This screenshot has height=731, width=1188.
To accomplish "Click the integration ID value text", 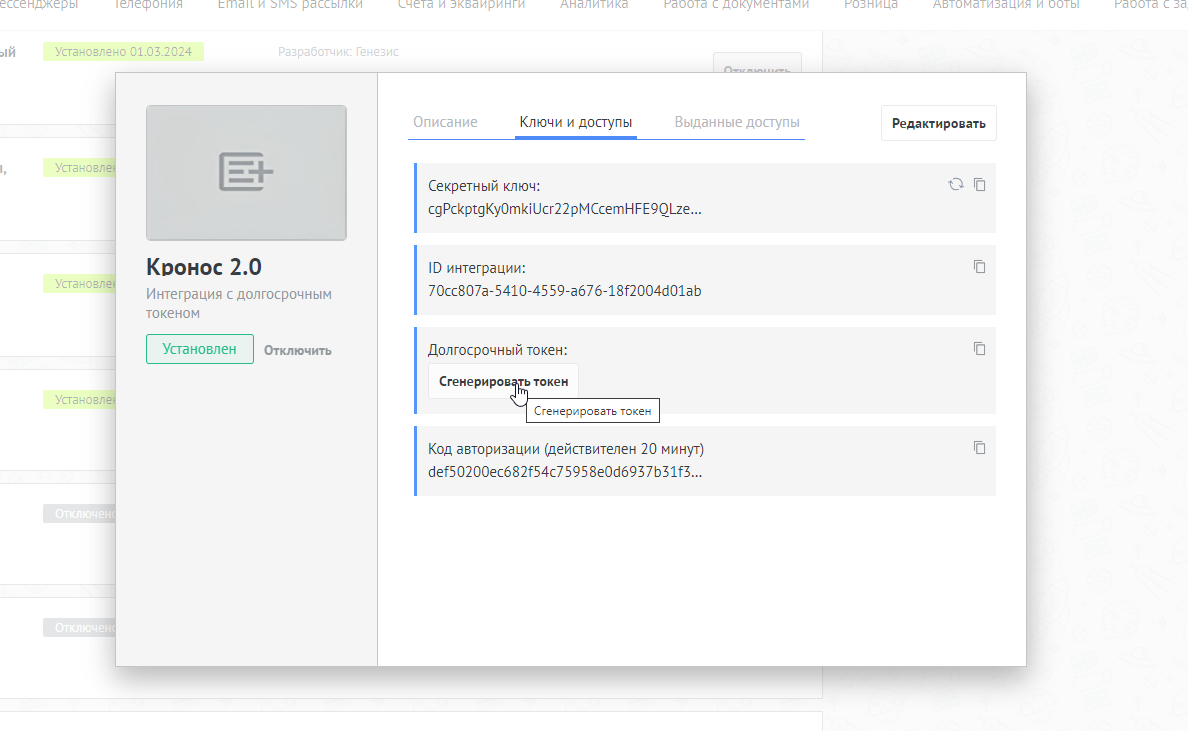I will (x=565, y=291).
